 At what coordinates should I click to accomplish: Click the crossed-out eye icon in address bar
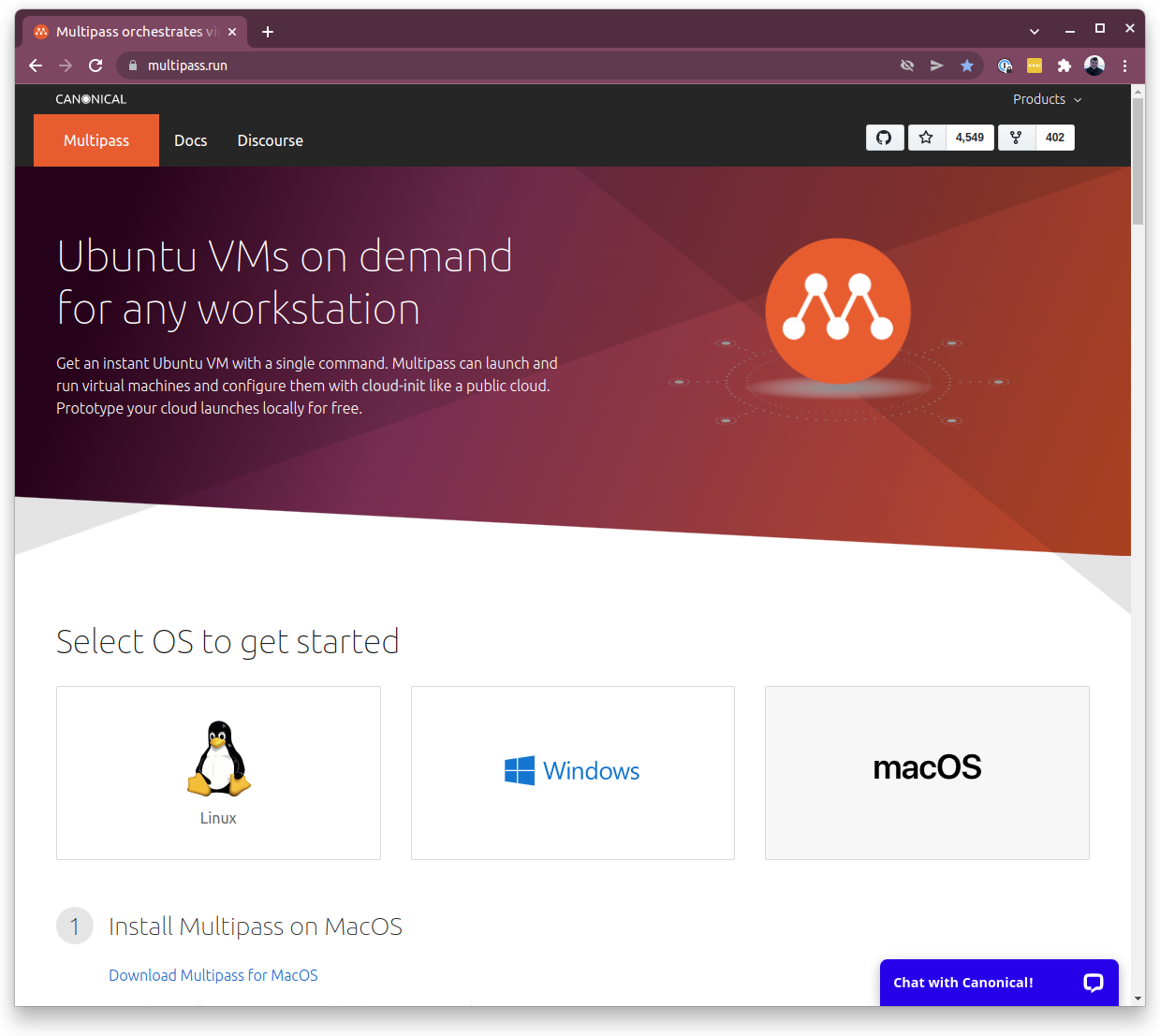tap(907, 66)
